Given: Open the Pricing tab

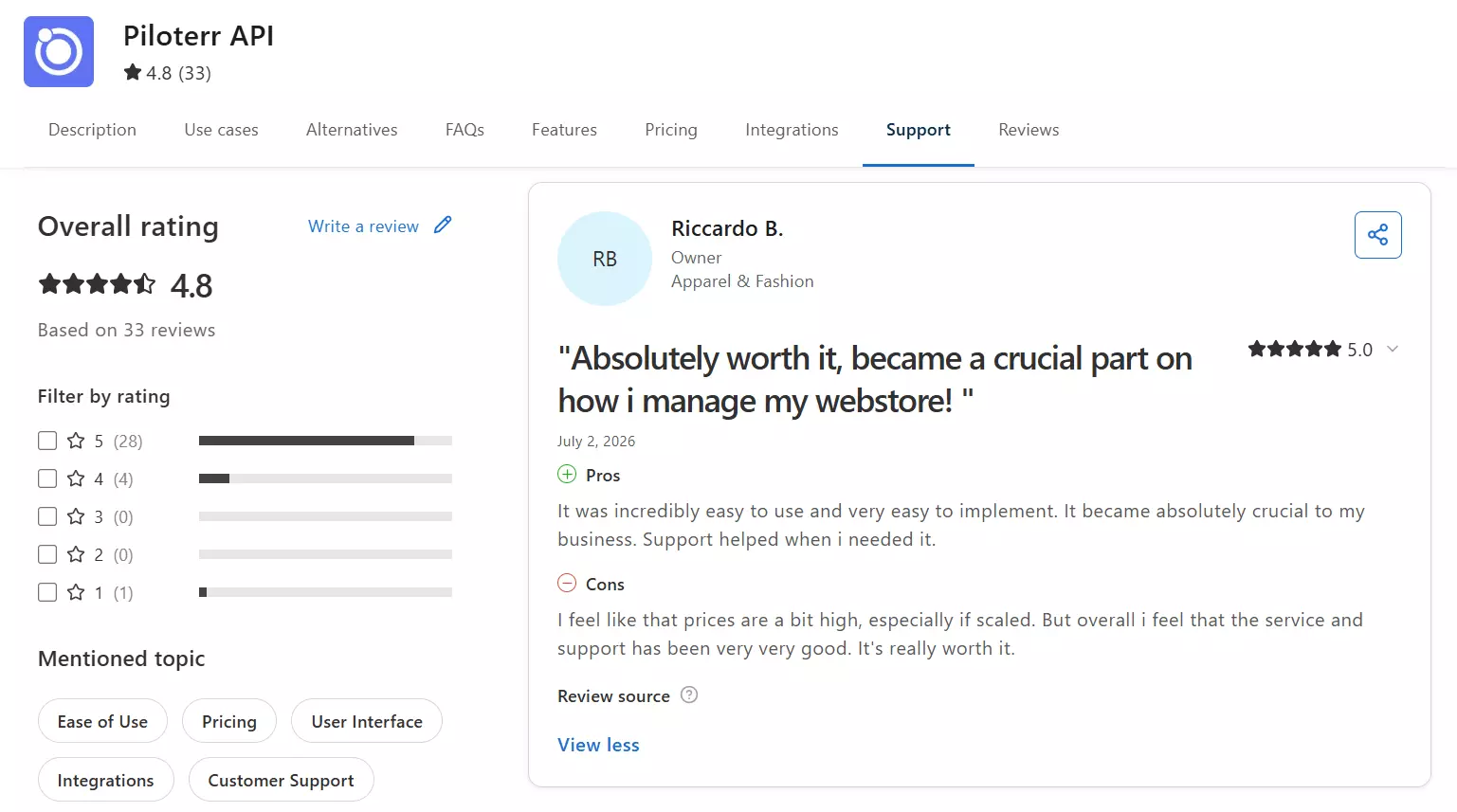Looking at the screenshot, I should click(671, 130).
